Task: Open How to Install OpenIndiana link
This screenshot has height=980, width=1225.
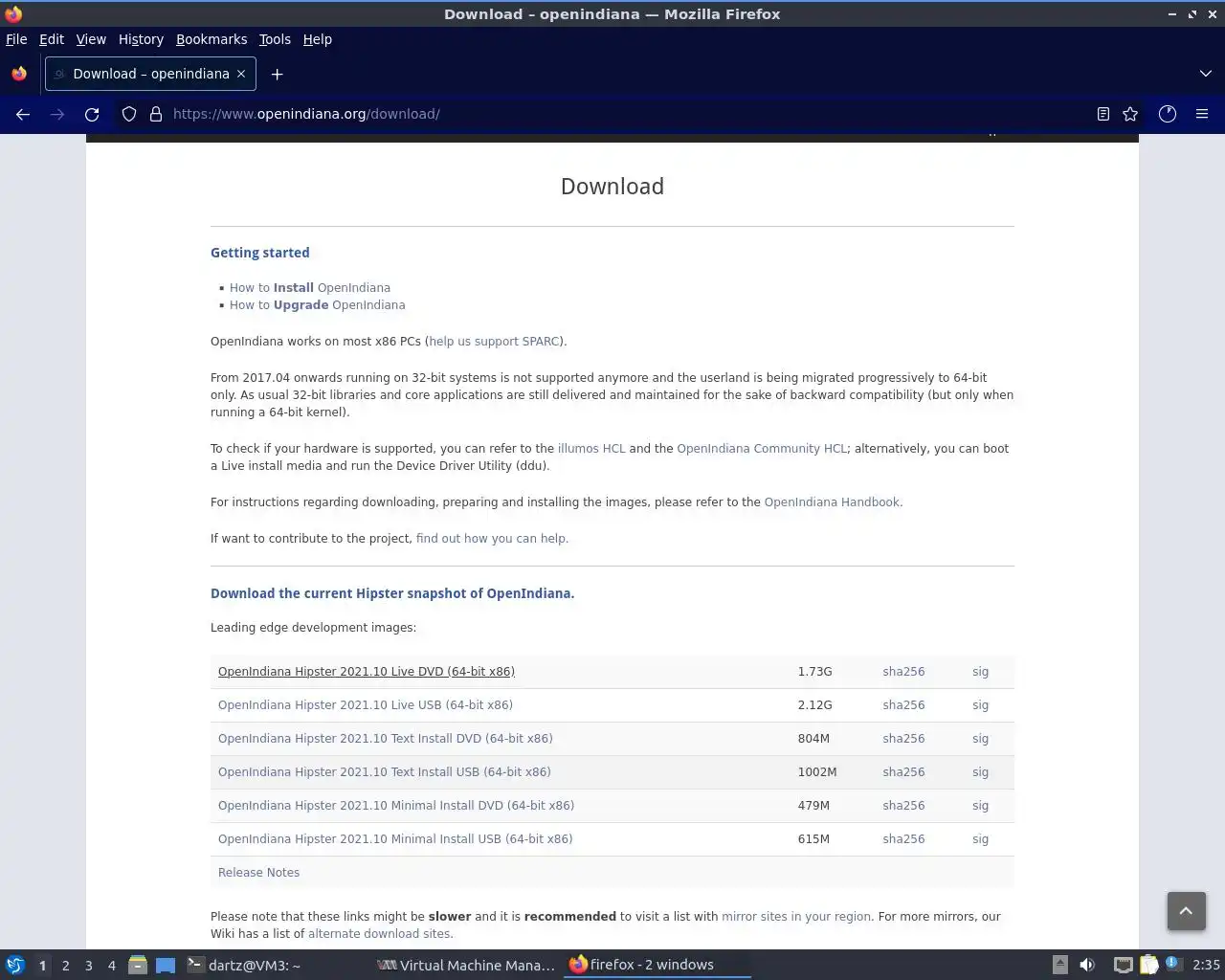Action: pyautogui.click(x=310, y=287)
